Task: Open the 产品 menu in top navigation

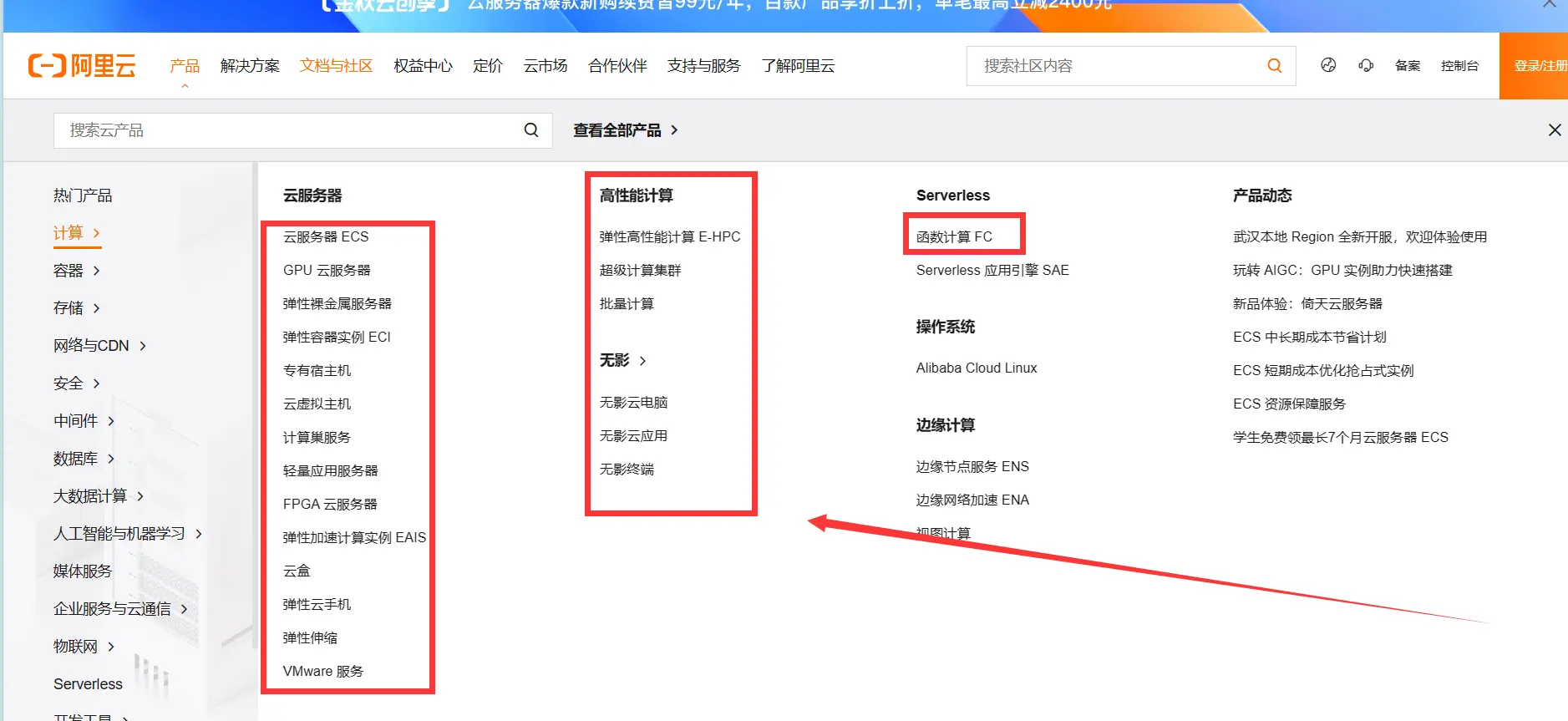Action: 185,65
